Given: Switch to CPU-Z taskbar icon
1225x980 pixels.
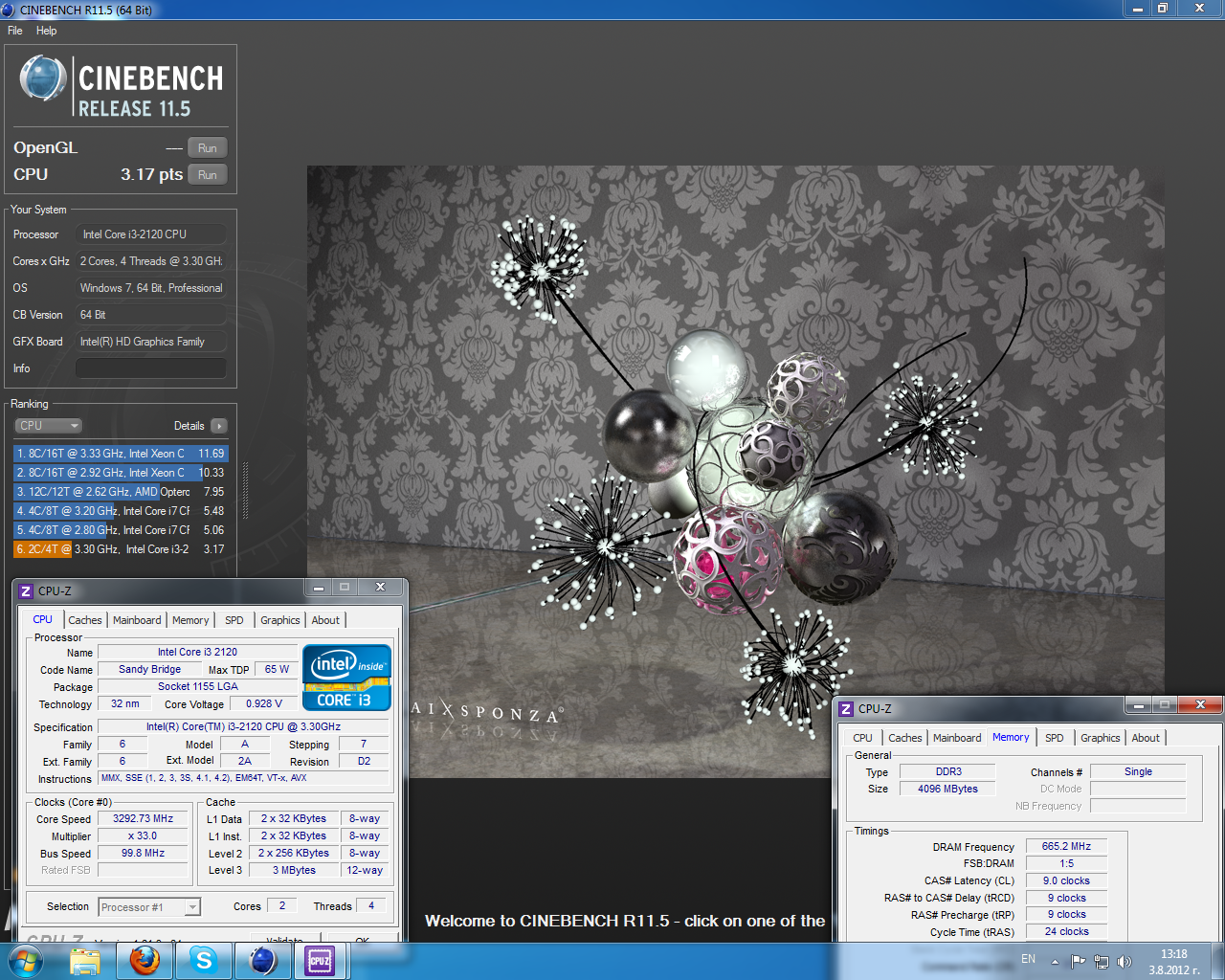Looking at the screenshot, I should [321, 961].
